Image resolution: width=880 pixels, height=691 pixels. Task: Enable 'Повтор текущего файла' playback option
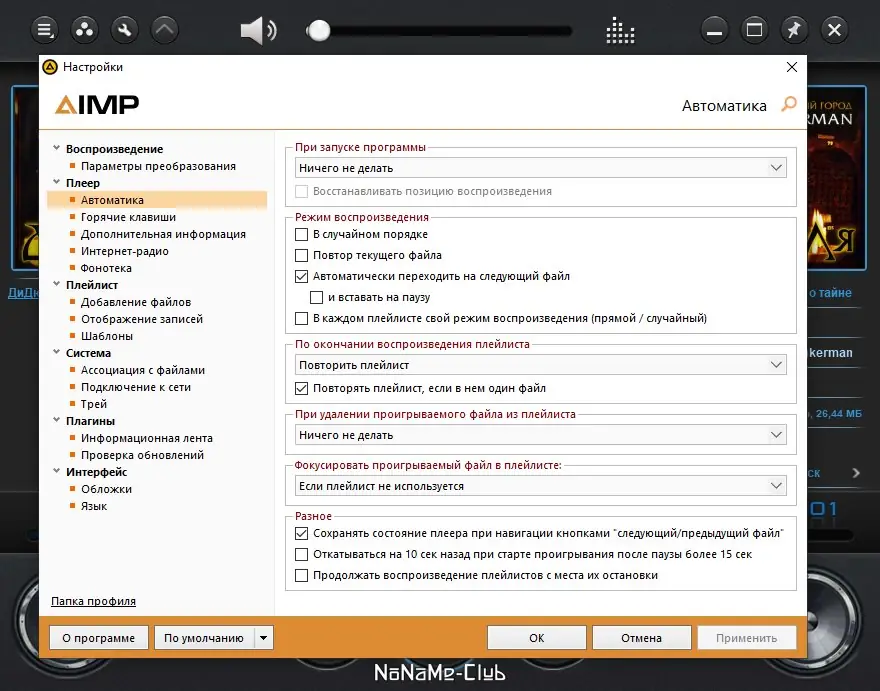[x=301, y=255]
